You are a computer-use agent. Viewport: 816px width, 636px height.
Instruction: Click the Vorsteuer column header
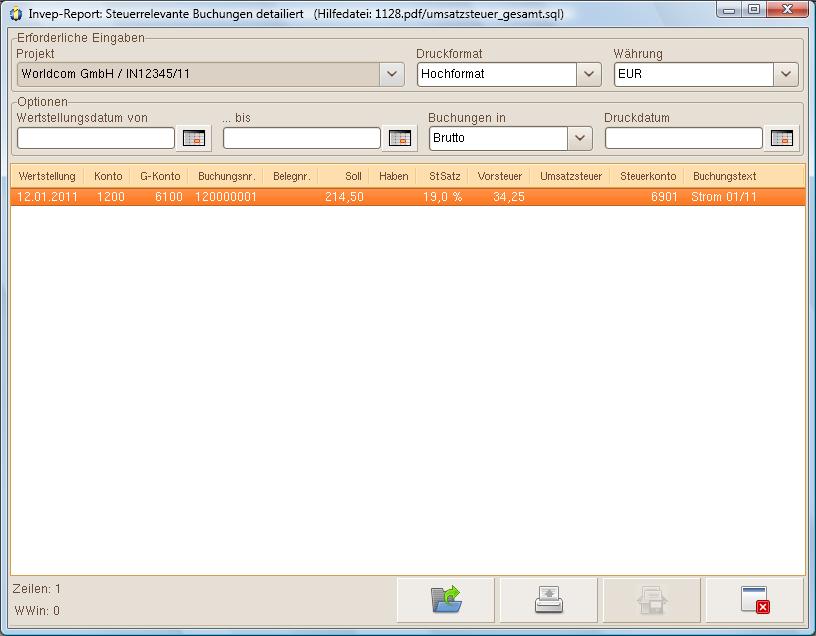tap(500, 176)
